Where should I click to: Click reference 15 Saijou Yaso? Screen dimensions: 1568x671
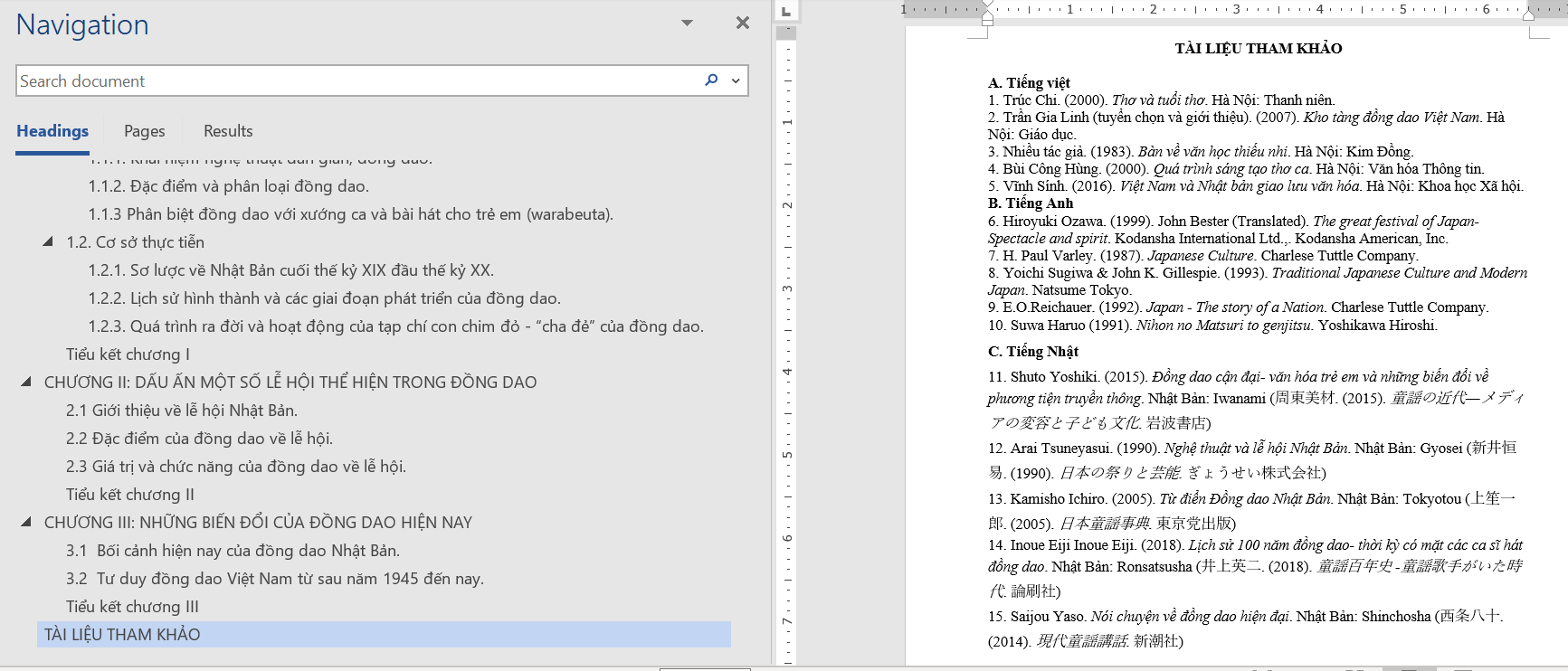tap(1246, 628)
